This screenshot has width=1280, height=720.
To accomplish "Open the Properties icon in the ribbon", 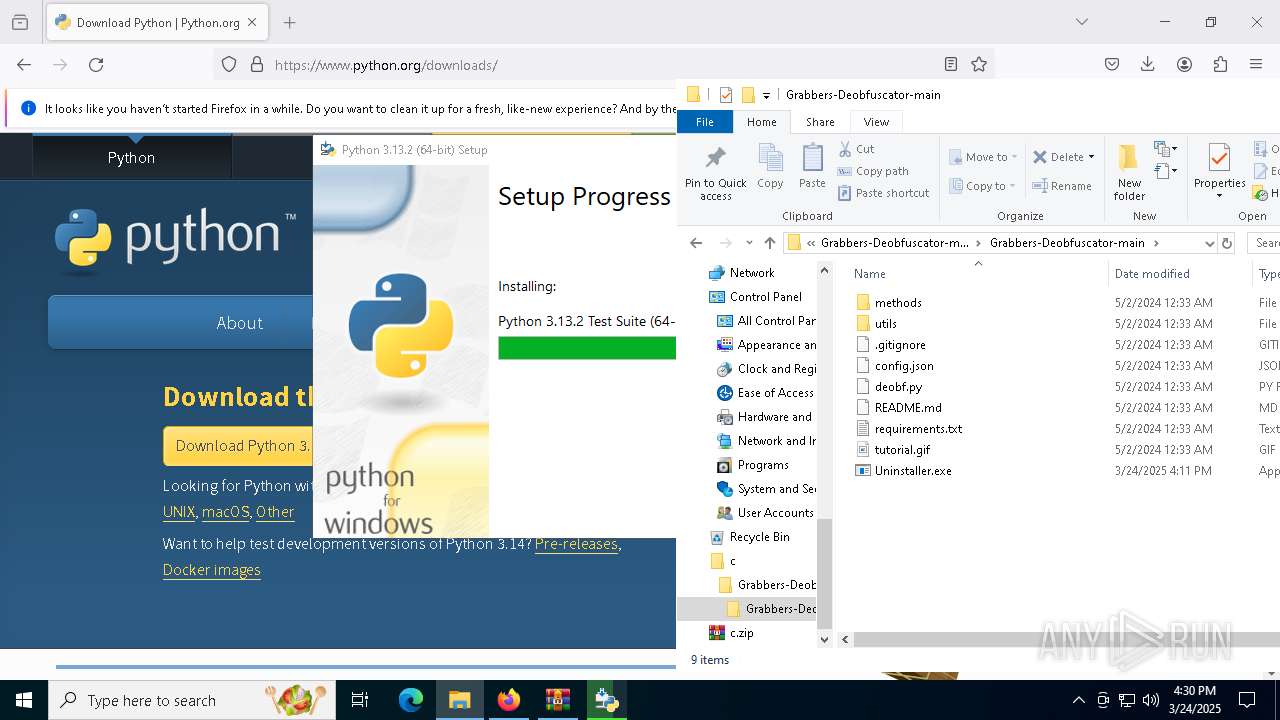I will [x=1219, y=158].
